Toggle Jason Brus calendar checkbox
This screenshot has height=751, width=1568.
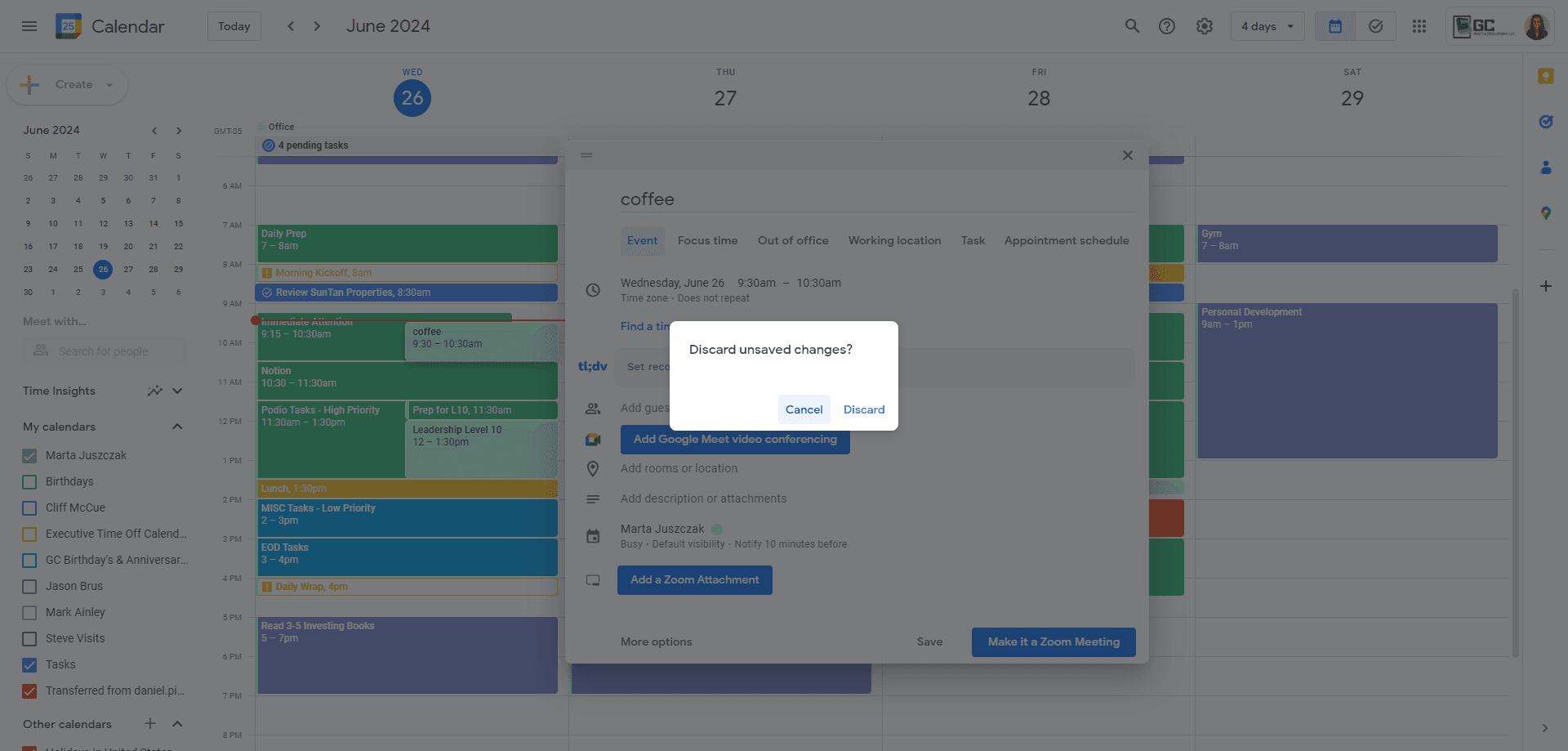point(29,586)
